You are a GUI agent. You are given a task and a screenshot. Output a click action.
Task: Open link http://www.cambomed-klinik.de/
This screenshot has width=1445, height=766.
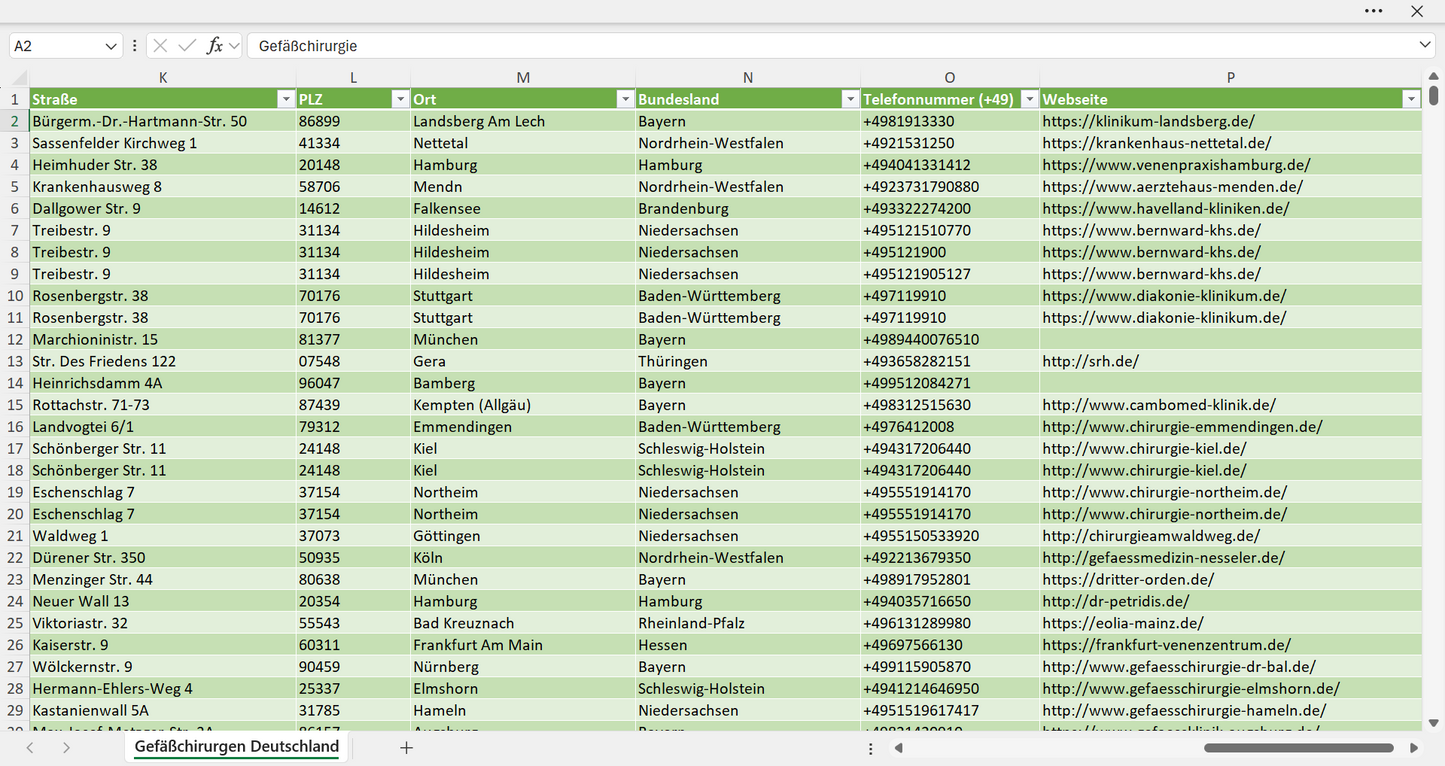pyautogui.click(x=1159, y=405)
